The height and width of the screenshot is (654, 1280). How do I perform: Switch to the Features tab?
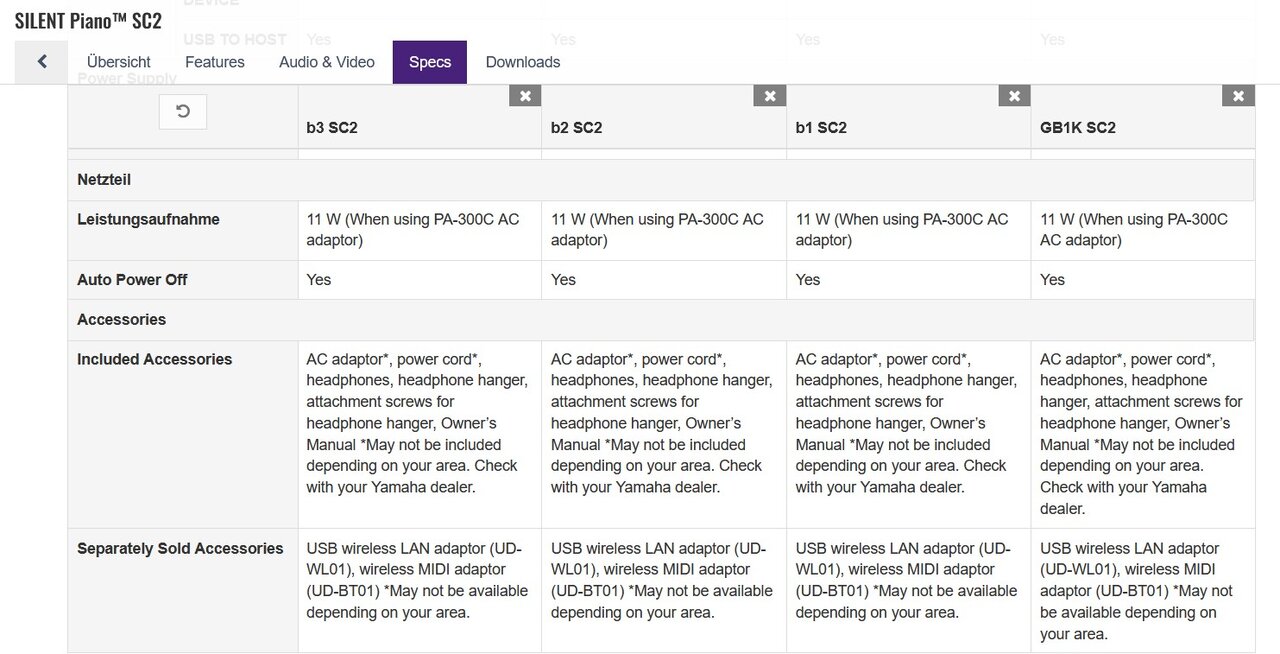point(215,62)
